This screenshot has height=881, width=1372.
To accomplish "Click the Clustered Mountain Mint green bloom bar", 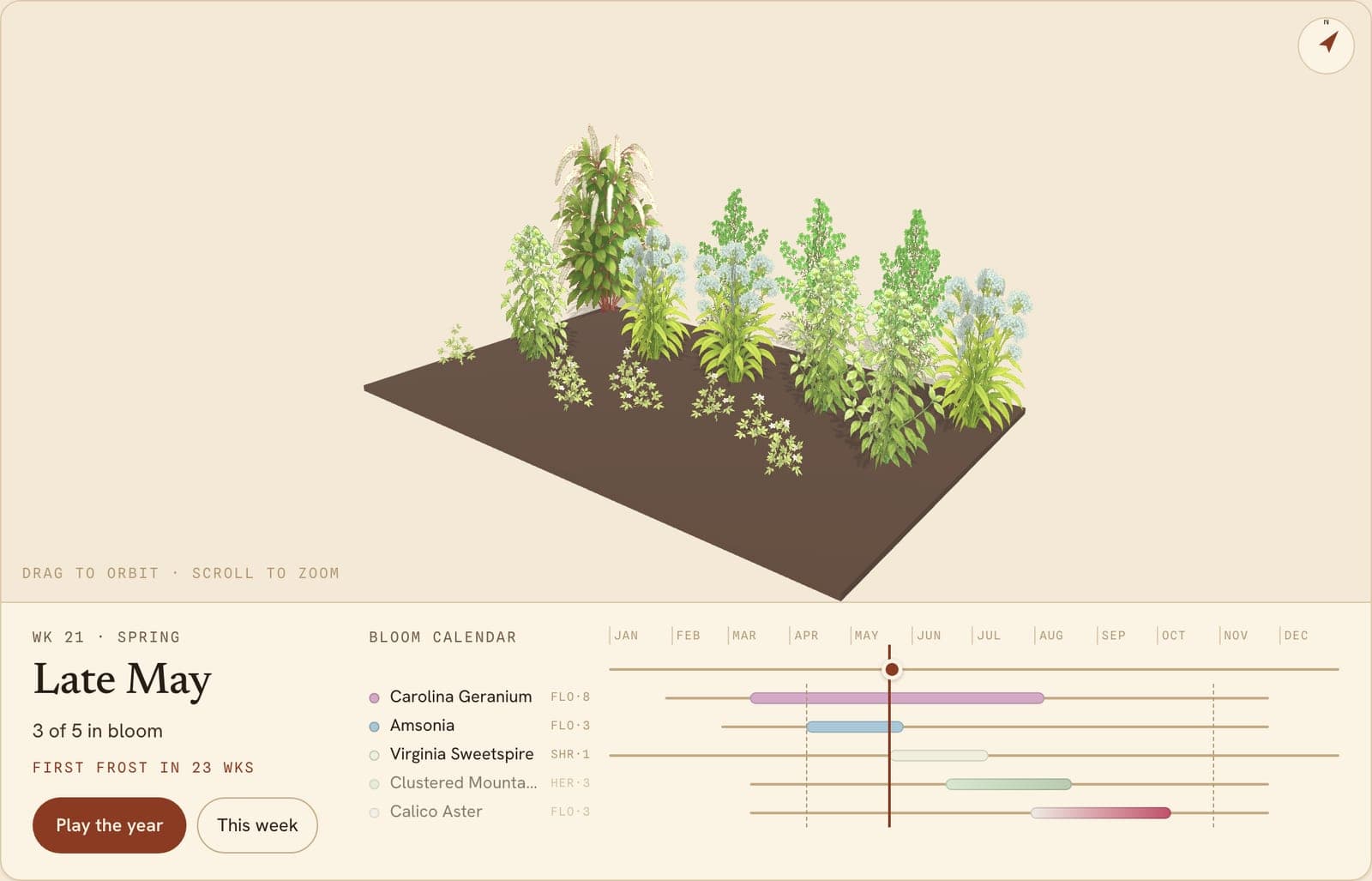I will (x=1008, y=784).
